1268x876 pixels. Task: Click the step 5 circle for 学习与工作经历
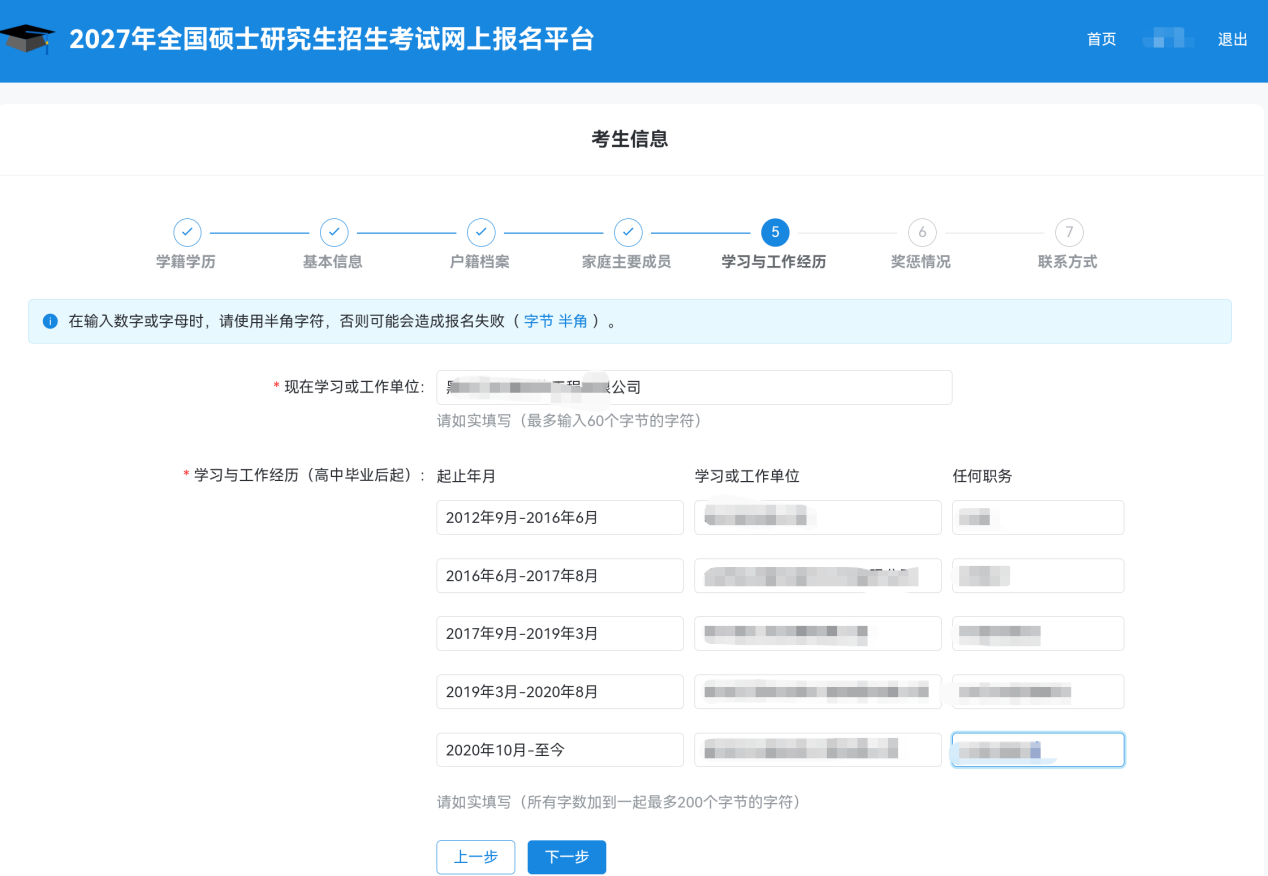coord(775,232)
